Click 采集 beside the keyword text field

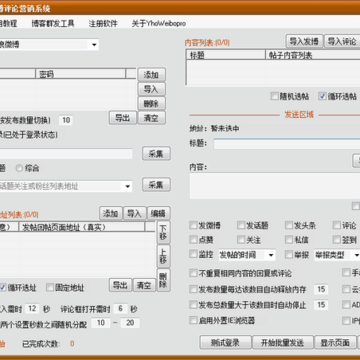point(156,154)
